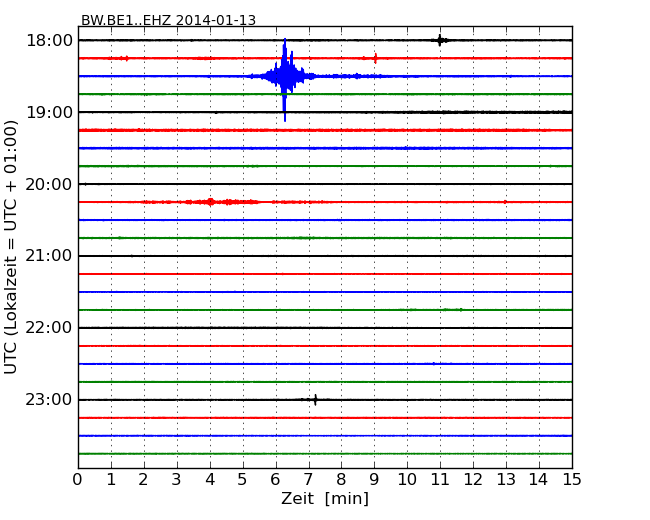Click the 23:00 y-axis tick label
The height and width of the screenshot is (520, 650).
[49, 400]
